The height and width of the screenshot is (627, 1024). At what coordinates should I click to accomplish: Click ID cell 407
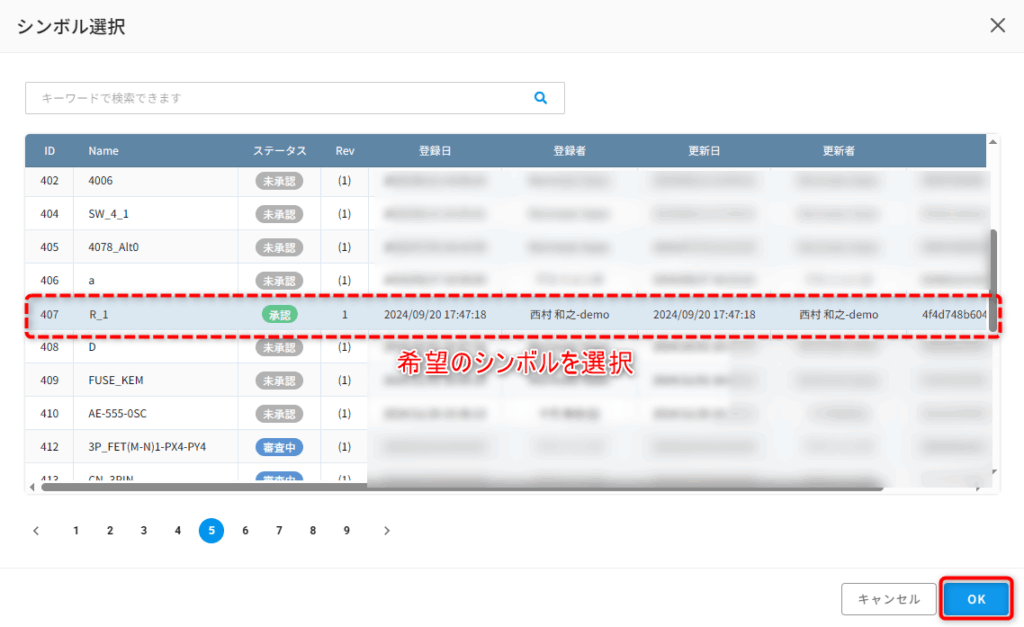(50, 314)
